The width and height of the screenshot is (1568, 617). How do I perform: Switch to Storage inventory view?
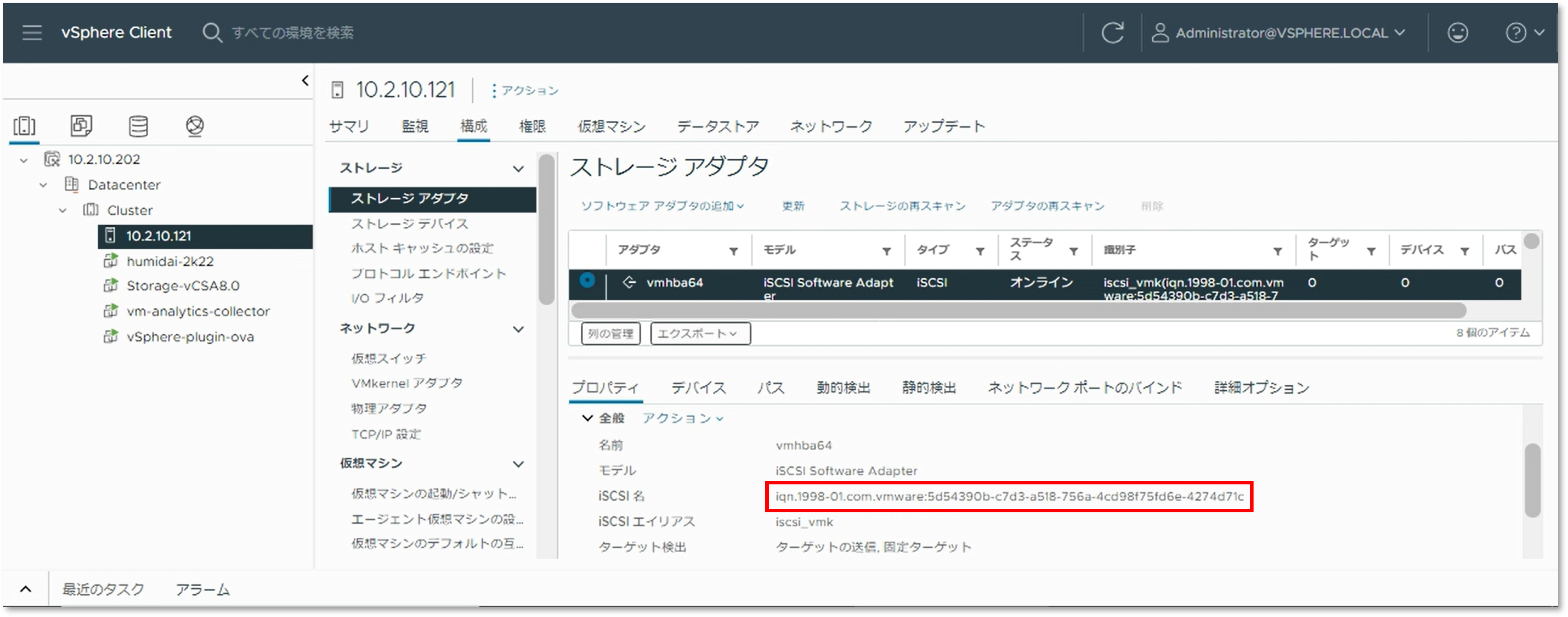pos(138,126)
